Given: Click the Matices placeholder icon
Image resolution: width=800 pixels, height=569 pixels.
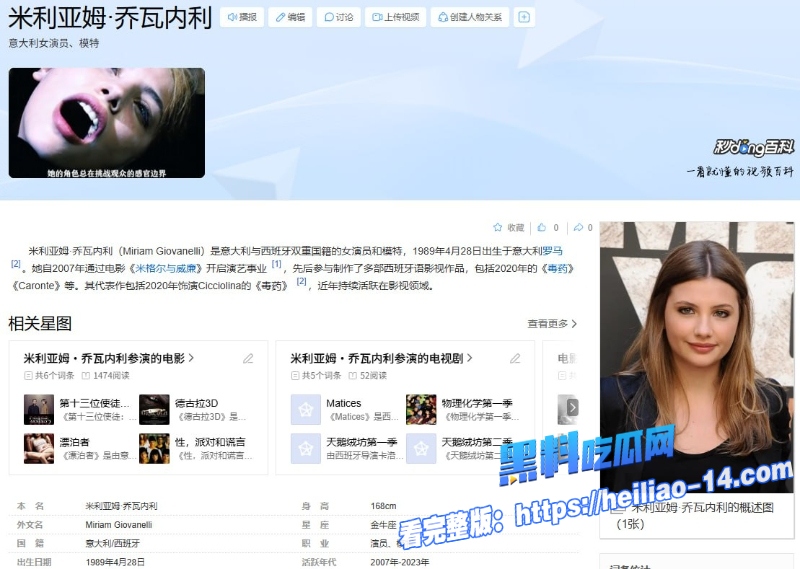Looking at the screenshot, I should [306, 409].
